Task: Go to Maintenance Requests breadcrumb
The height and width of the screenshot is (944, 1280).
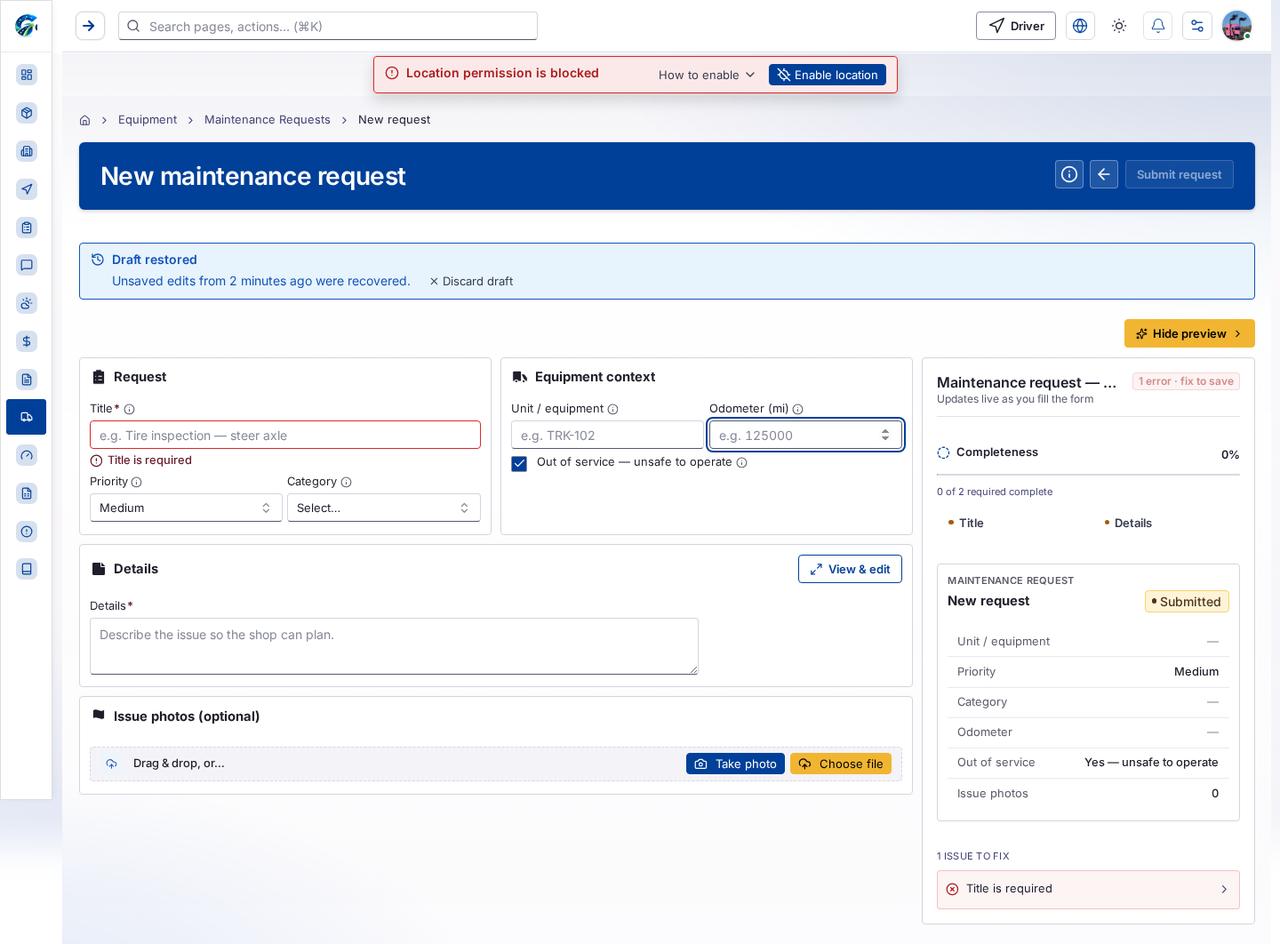Action: click(267, 120)
